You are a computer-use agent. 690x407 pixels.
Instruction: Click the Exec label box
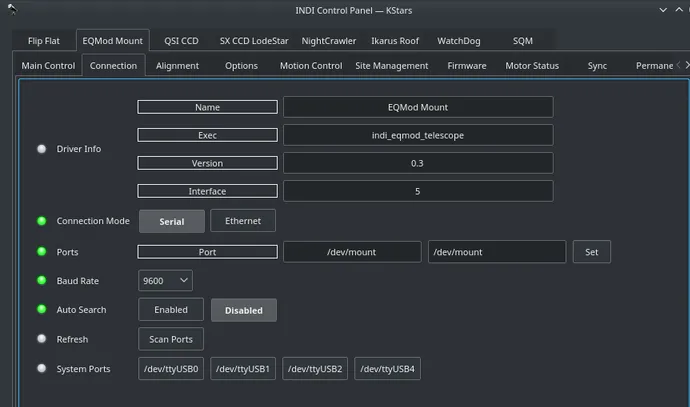207,135
